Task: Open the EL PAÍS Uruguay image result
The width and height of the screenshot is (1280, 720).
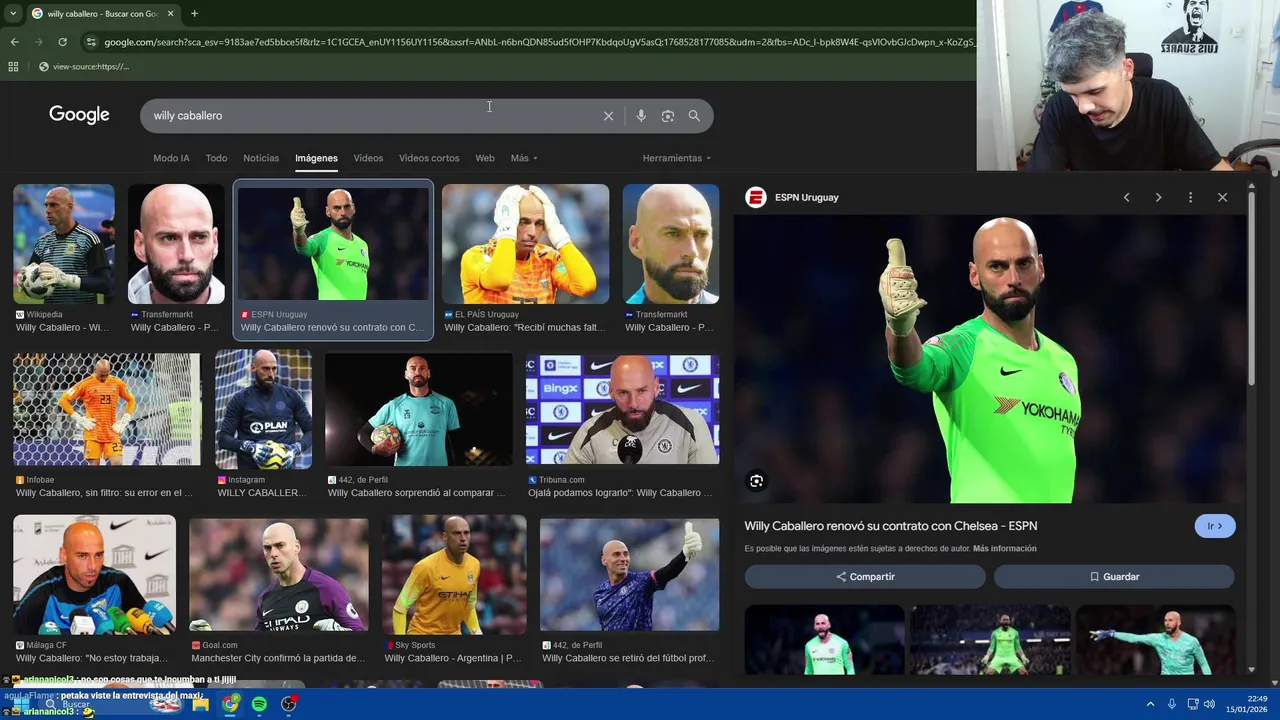Action: 525,244
